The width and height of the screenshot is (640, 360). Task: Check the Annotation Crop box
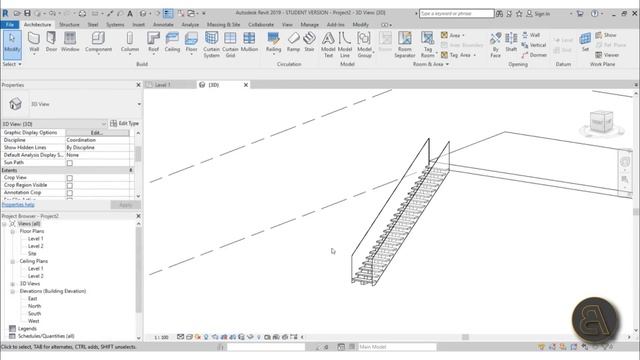coord(70,193)
